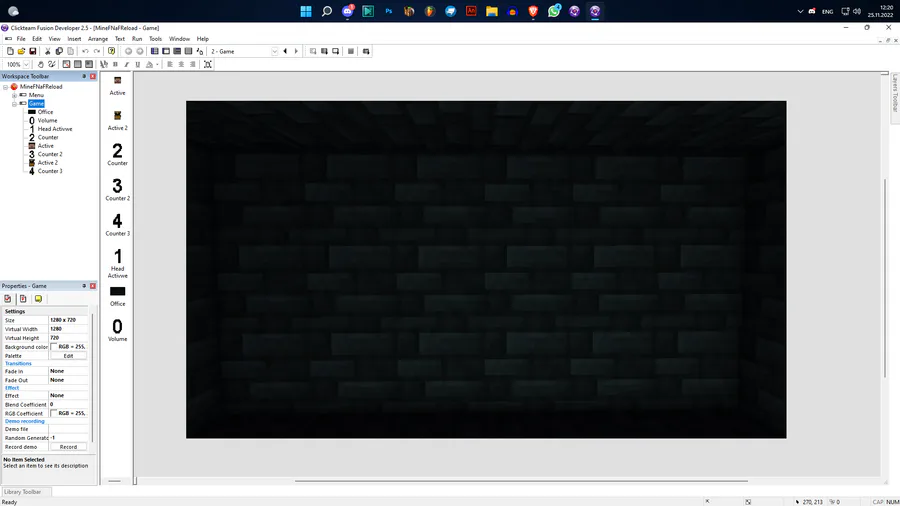Screen dimensions: 900x506
Task: Click the Background color swatch
Action: click(54, 347)
